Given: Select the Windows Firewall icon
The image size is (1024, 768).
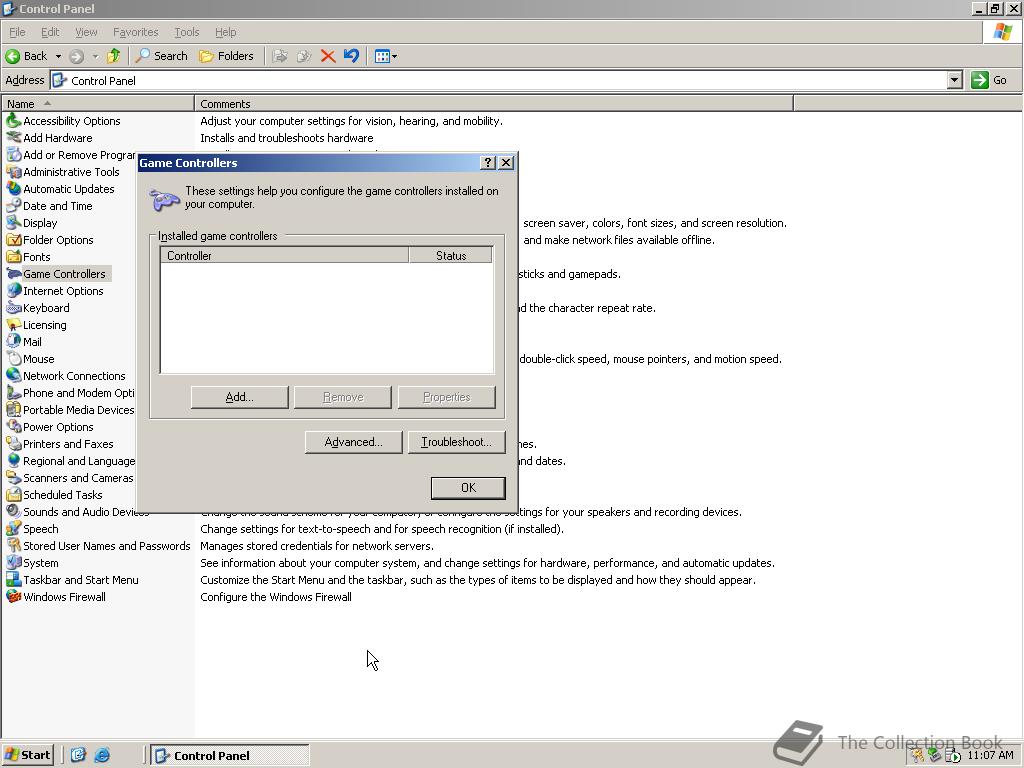Looking at the screenshot, I should (13, 596).
